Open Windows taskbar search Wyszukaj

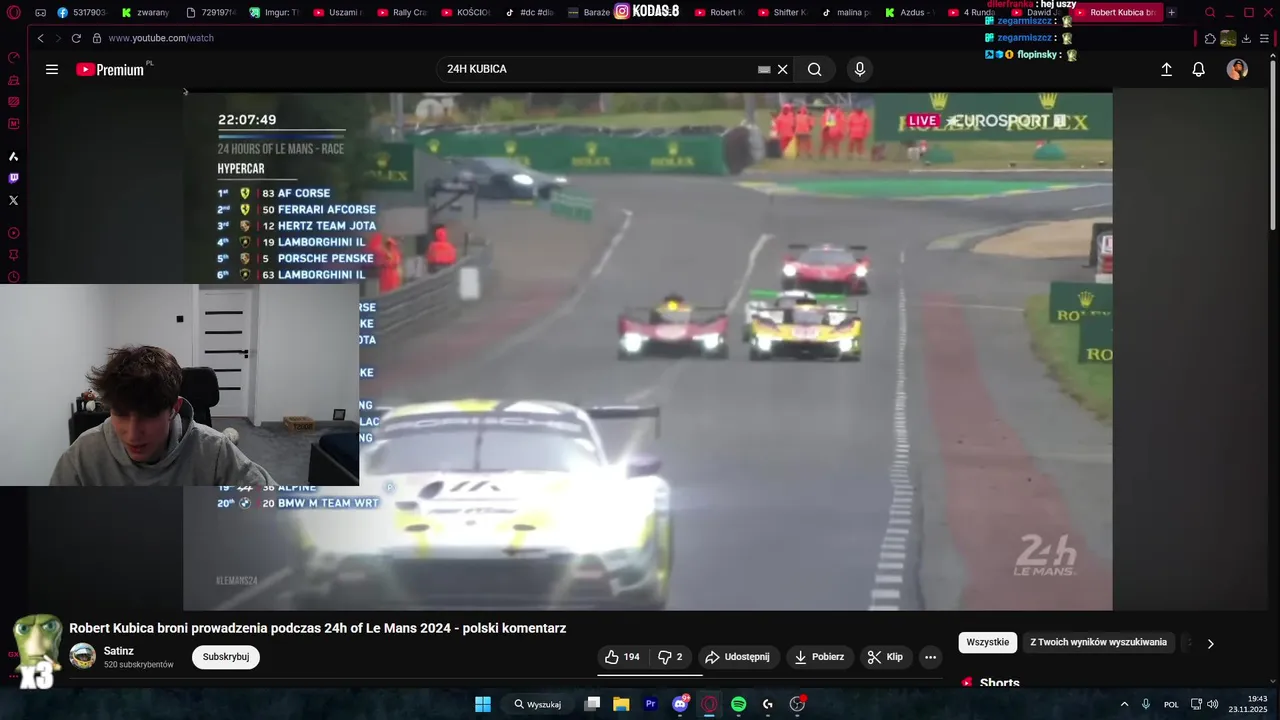click(x=538, y=704)
